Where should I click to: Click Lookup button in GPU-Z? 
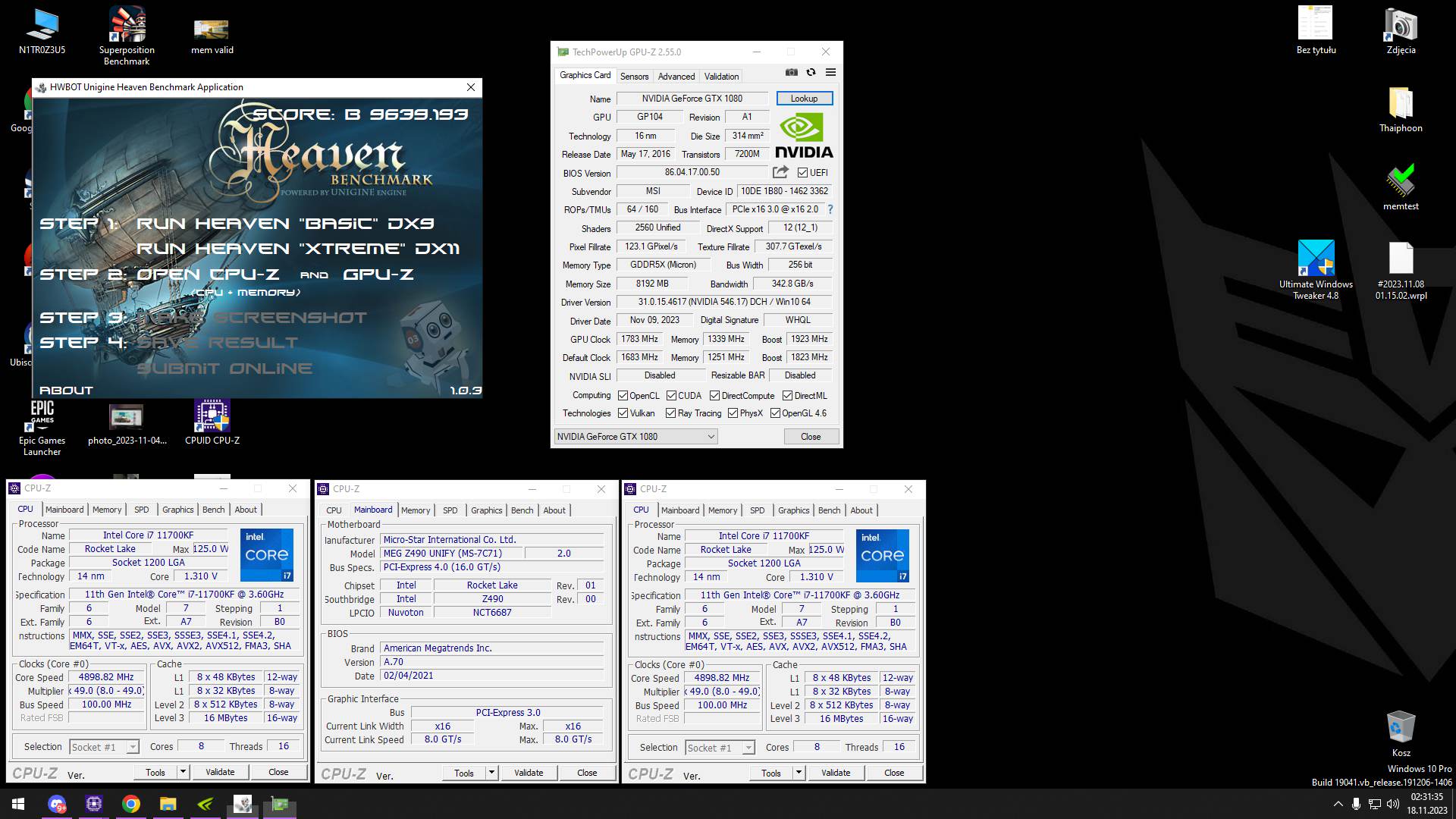click(x=804, y=99)
